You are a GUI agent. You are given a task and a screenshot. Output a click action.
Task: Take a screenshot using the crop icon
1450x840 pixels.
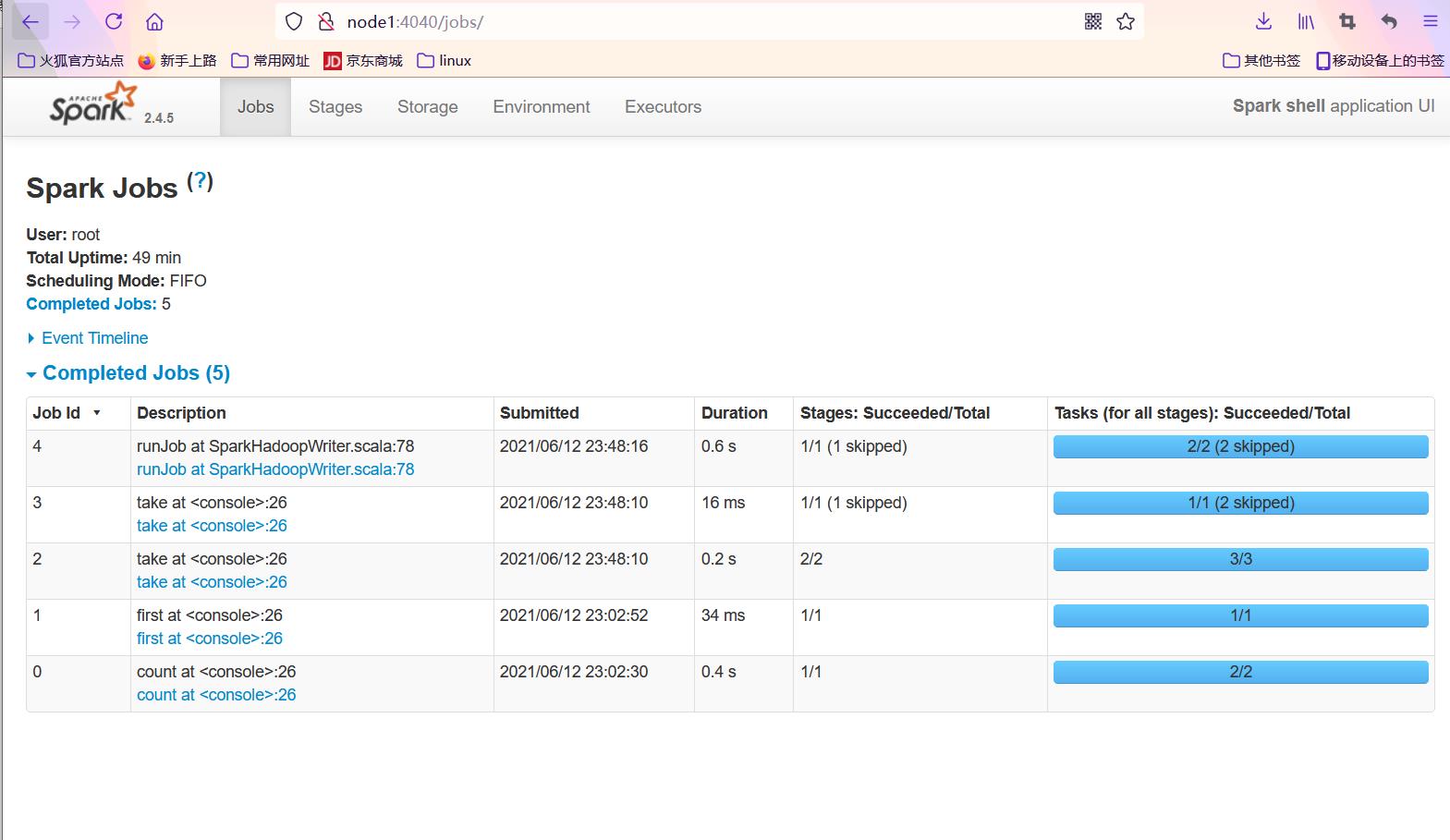coord(1347,21)
